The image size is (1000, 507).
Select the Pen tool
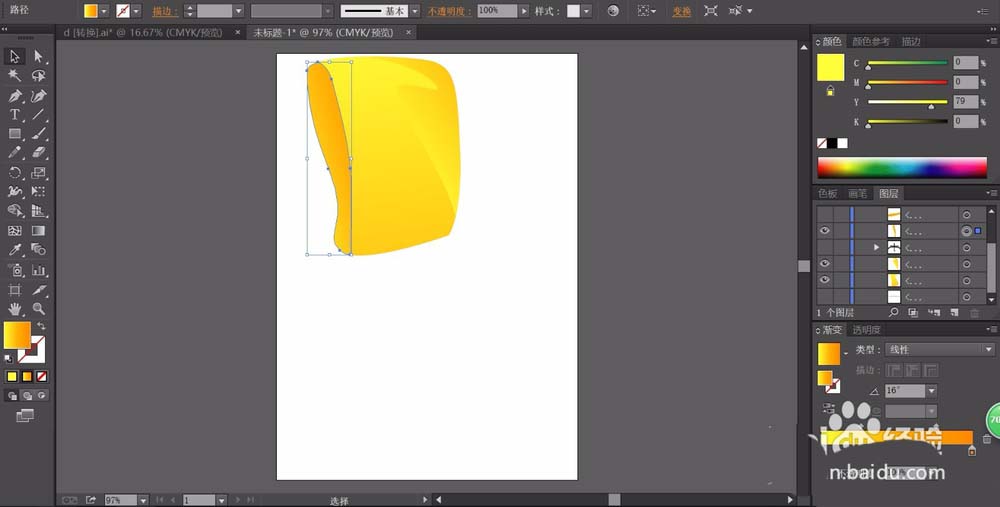[x=15, y=96]
